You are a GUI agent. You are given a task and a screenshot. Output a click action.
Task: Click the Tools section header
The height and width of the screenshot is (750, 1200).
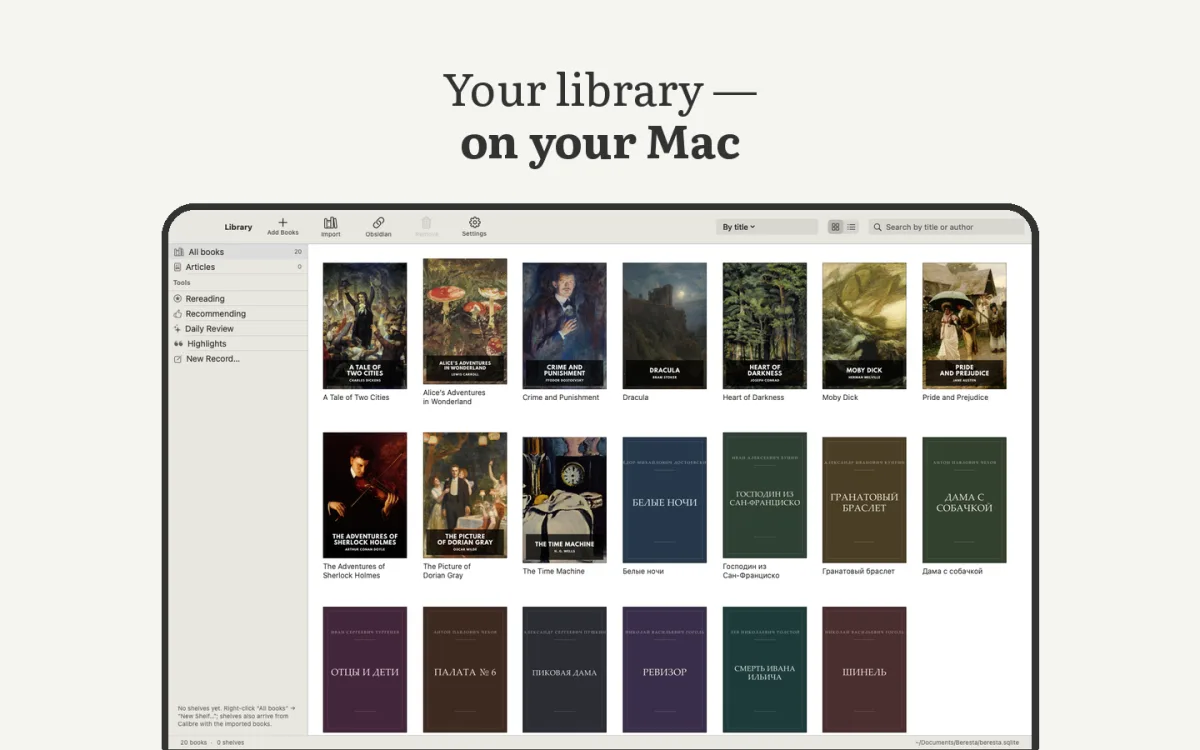(182, 283)
